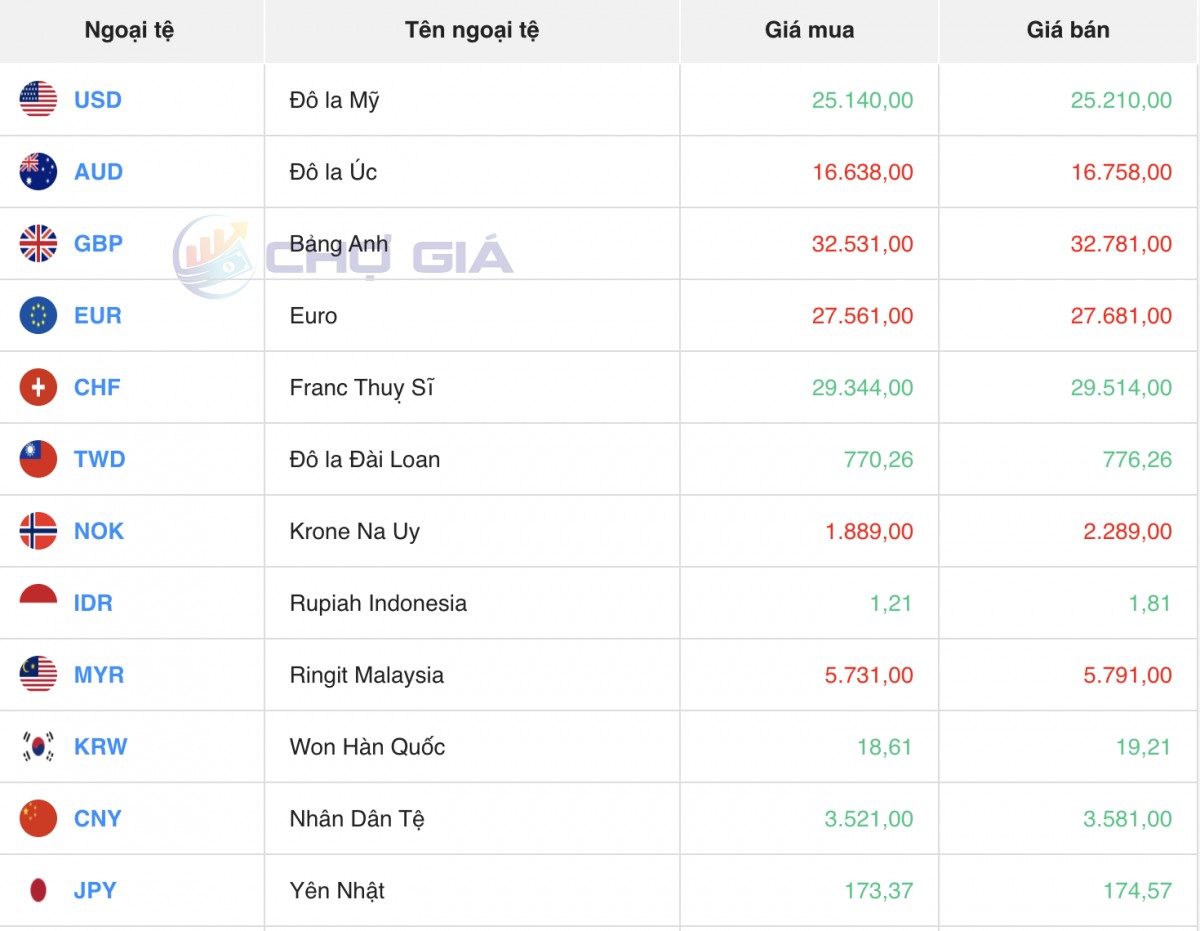Click the 'Giá bán' column header
The width and height of the screenshot is (1200, 931).
point(1068,30)
